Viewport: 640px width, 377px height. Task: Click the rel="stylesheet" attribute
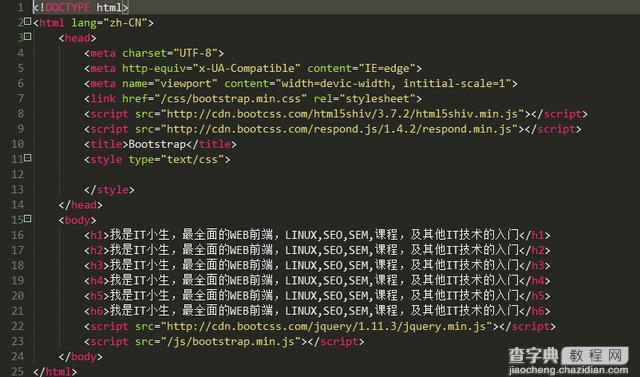(364, 99)
